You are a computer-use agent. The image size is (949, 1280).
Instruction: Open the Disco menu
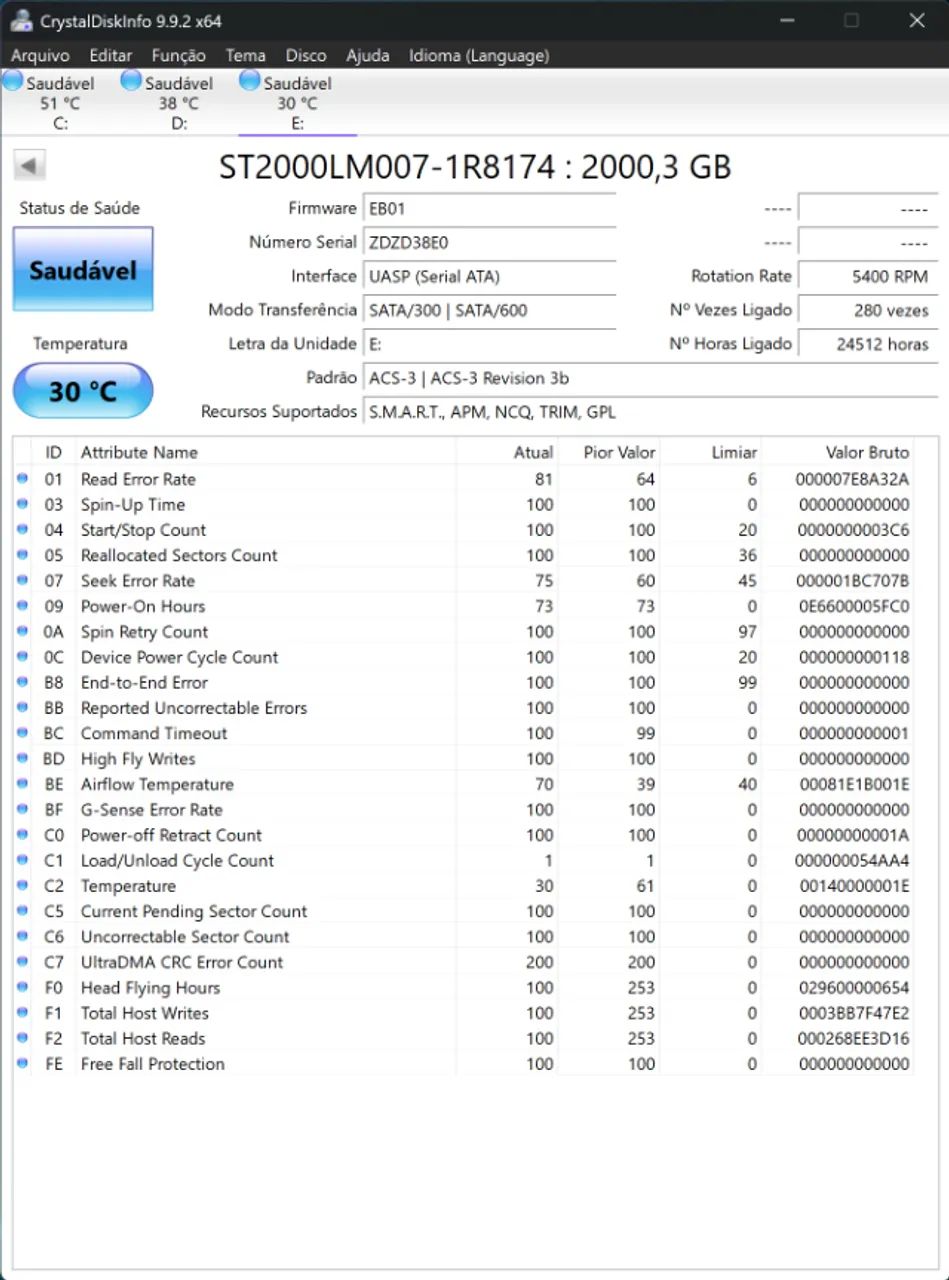click(x=306, y=56)
